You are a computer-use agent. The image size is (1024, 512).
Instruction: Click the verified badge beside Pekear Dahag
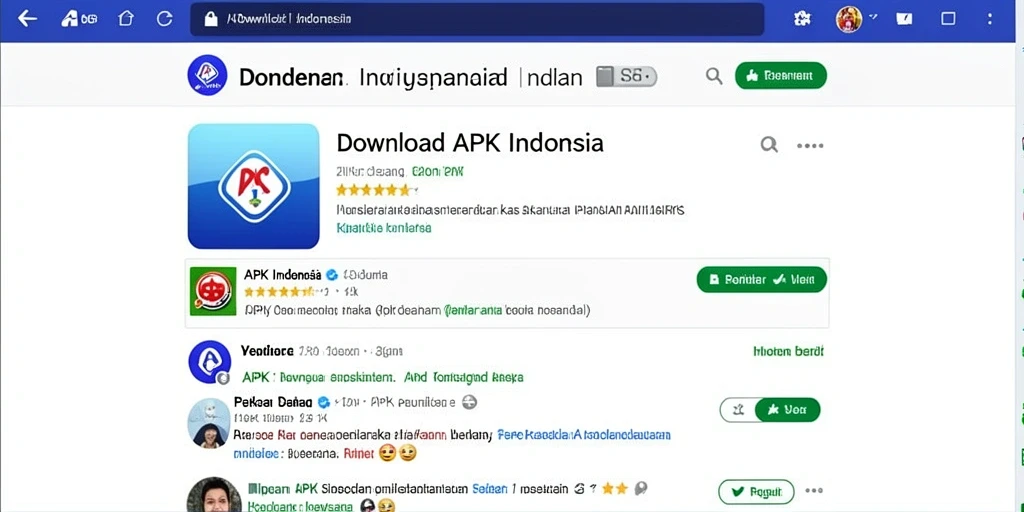(323, 402)
